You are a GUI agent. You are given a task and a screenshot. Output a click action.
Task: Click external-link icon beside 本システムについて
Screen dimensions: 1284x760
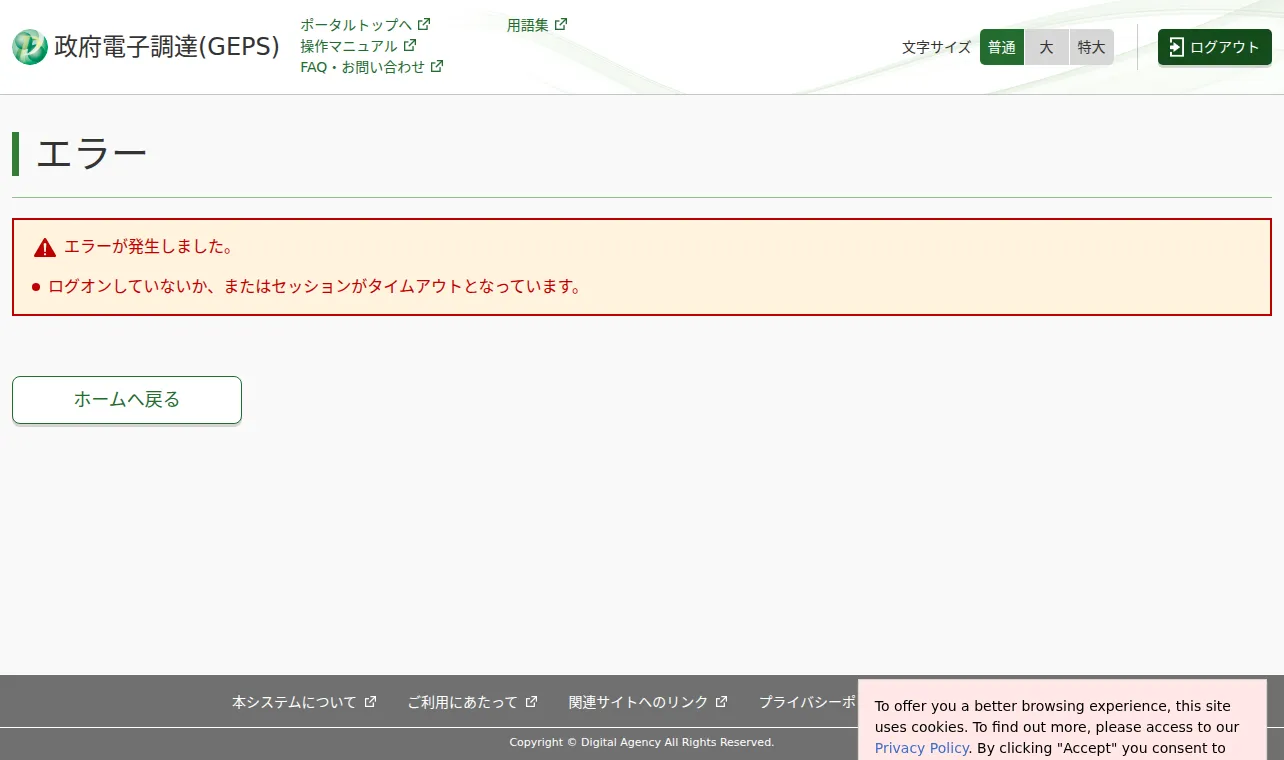pos(370,702)
